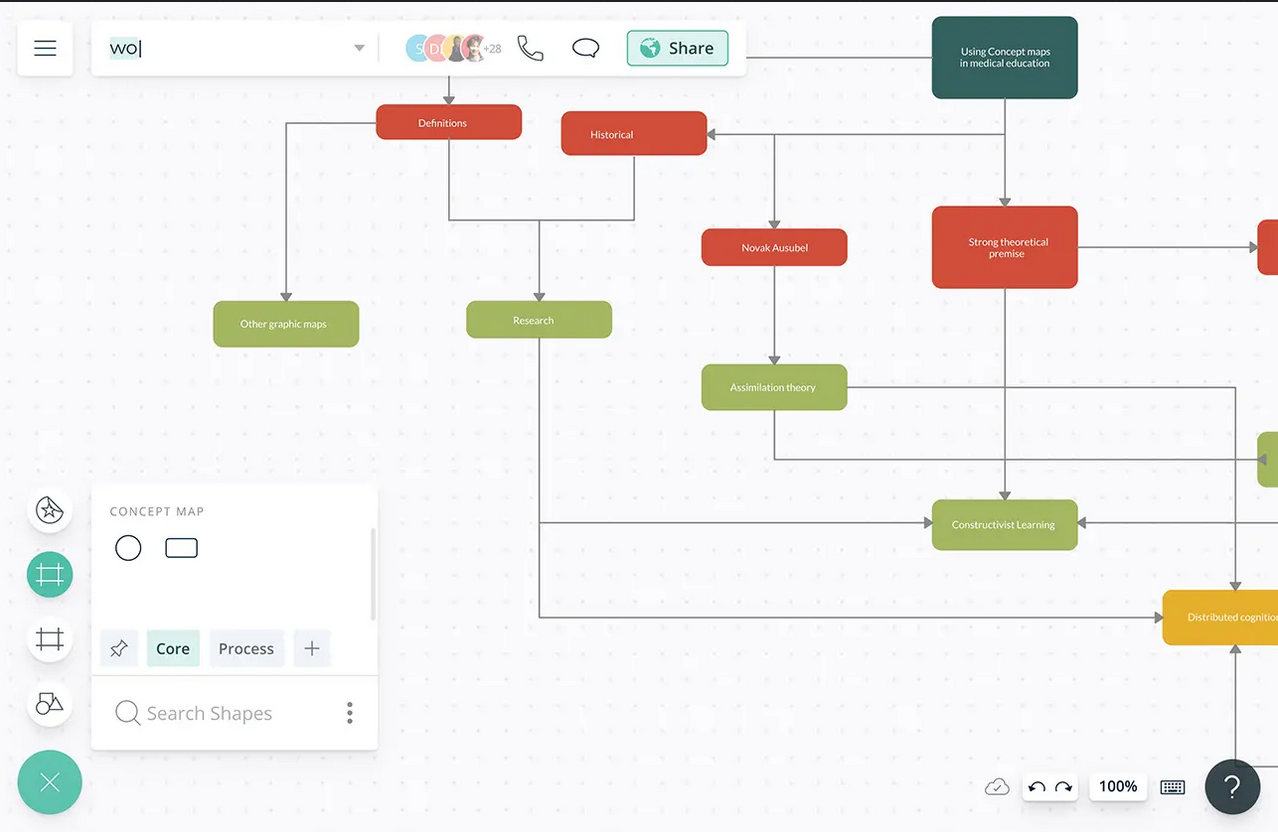Expand the document name dropdown arrow
1278x832 pixels.
359,48
